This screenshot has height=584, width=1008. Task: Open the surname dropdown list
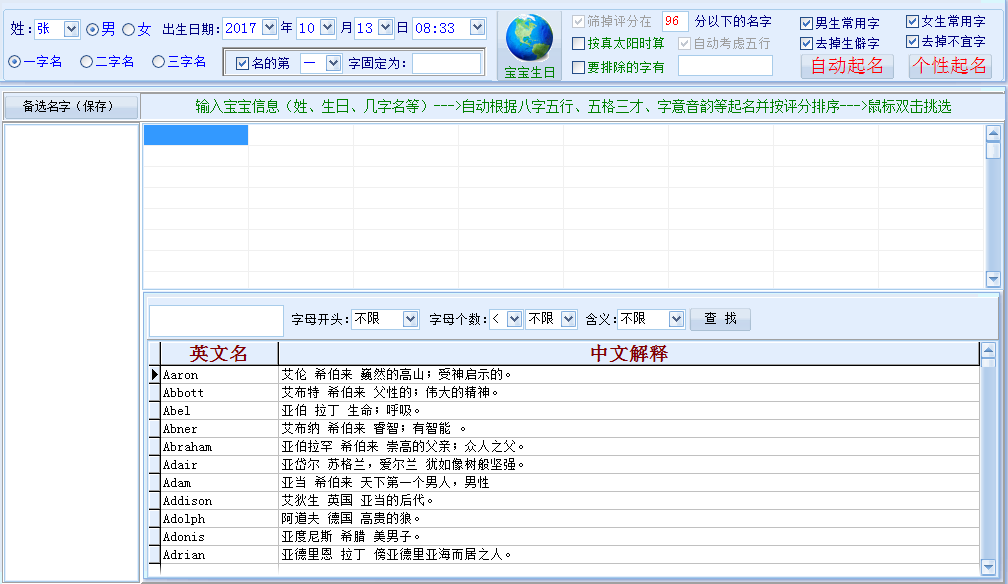point(71,29)
